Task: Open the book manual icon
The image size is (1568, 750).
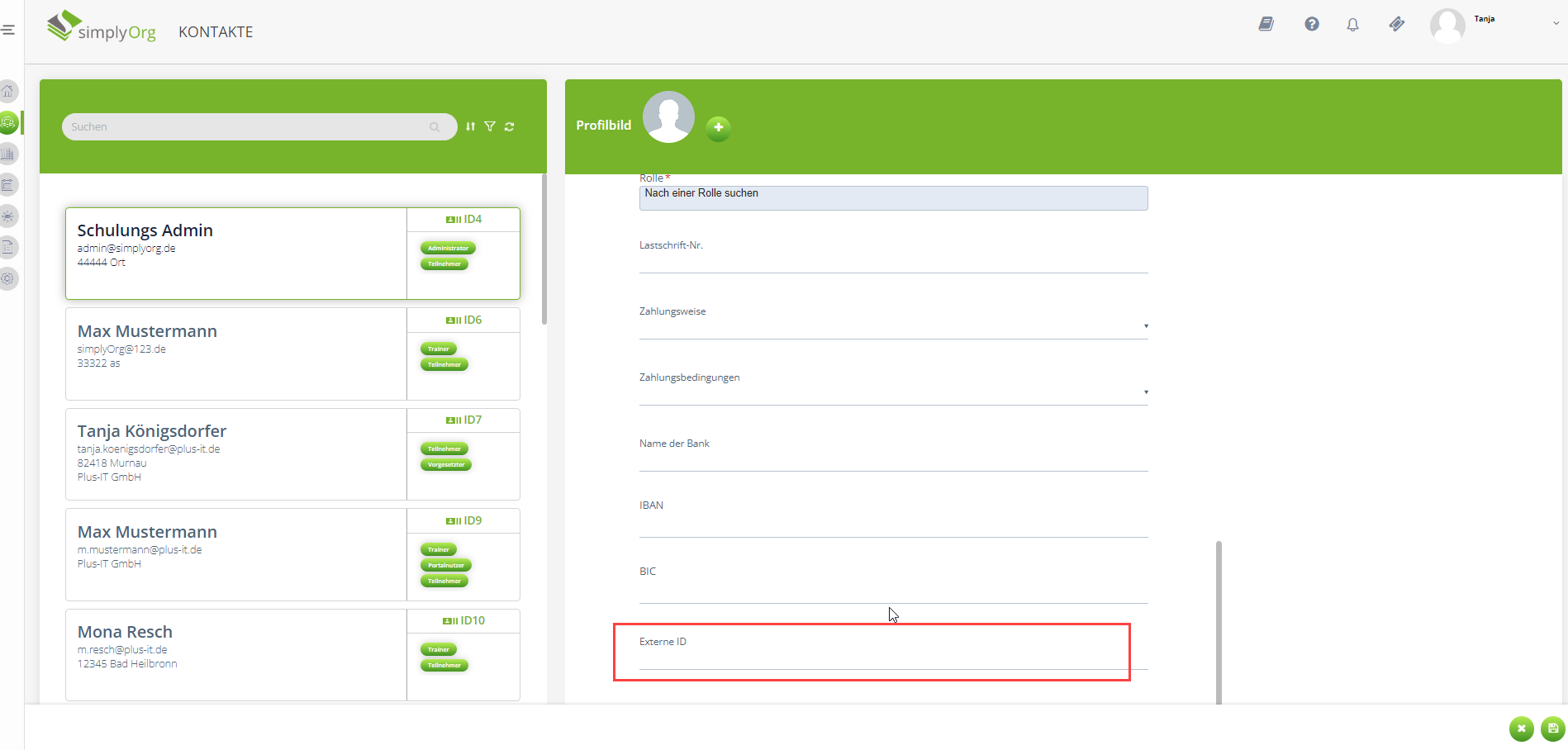Action: pyautogui.click(x=1266, y=24)
